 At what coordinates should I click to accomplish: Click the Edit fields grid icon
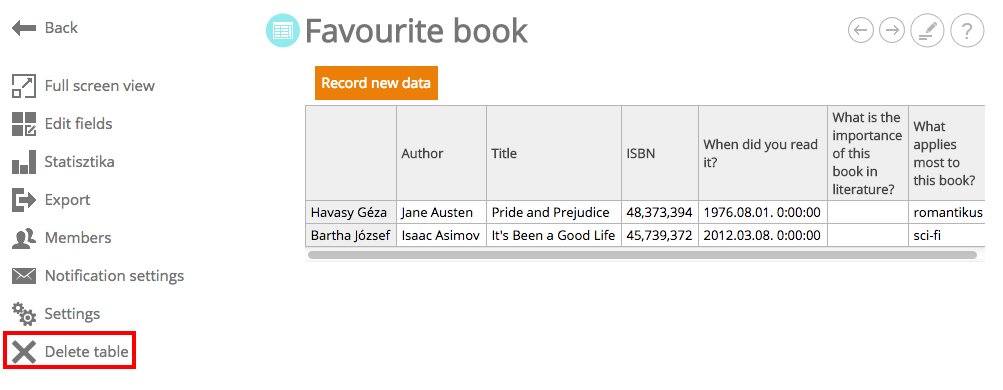pyautogui.click(x=24, y=123)
